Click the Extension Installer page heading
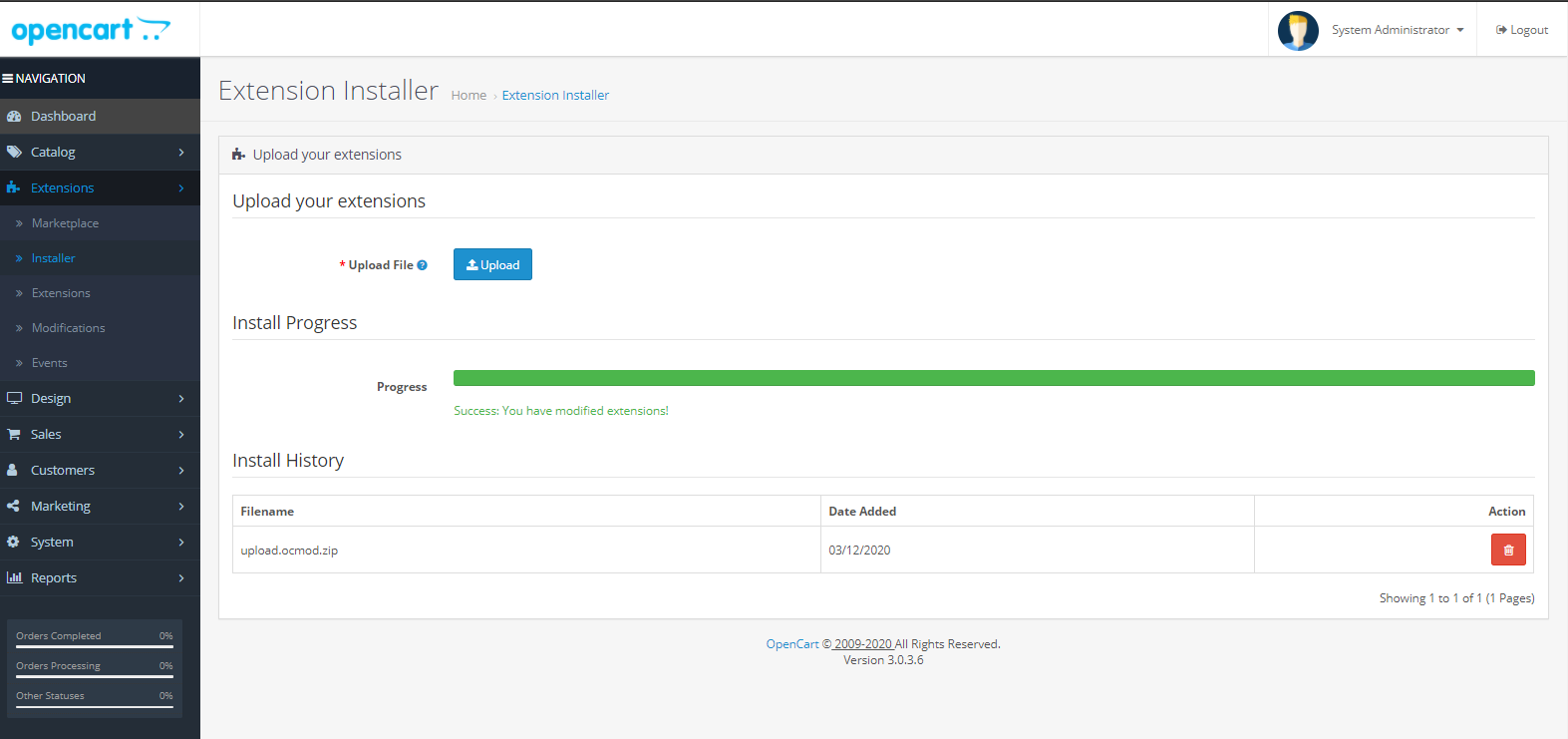 click(x=328, y=91)
